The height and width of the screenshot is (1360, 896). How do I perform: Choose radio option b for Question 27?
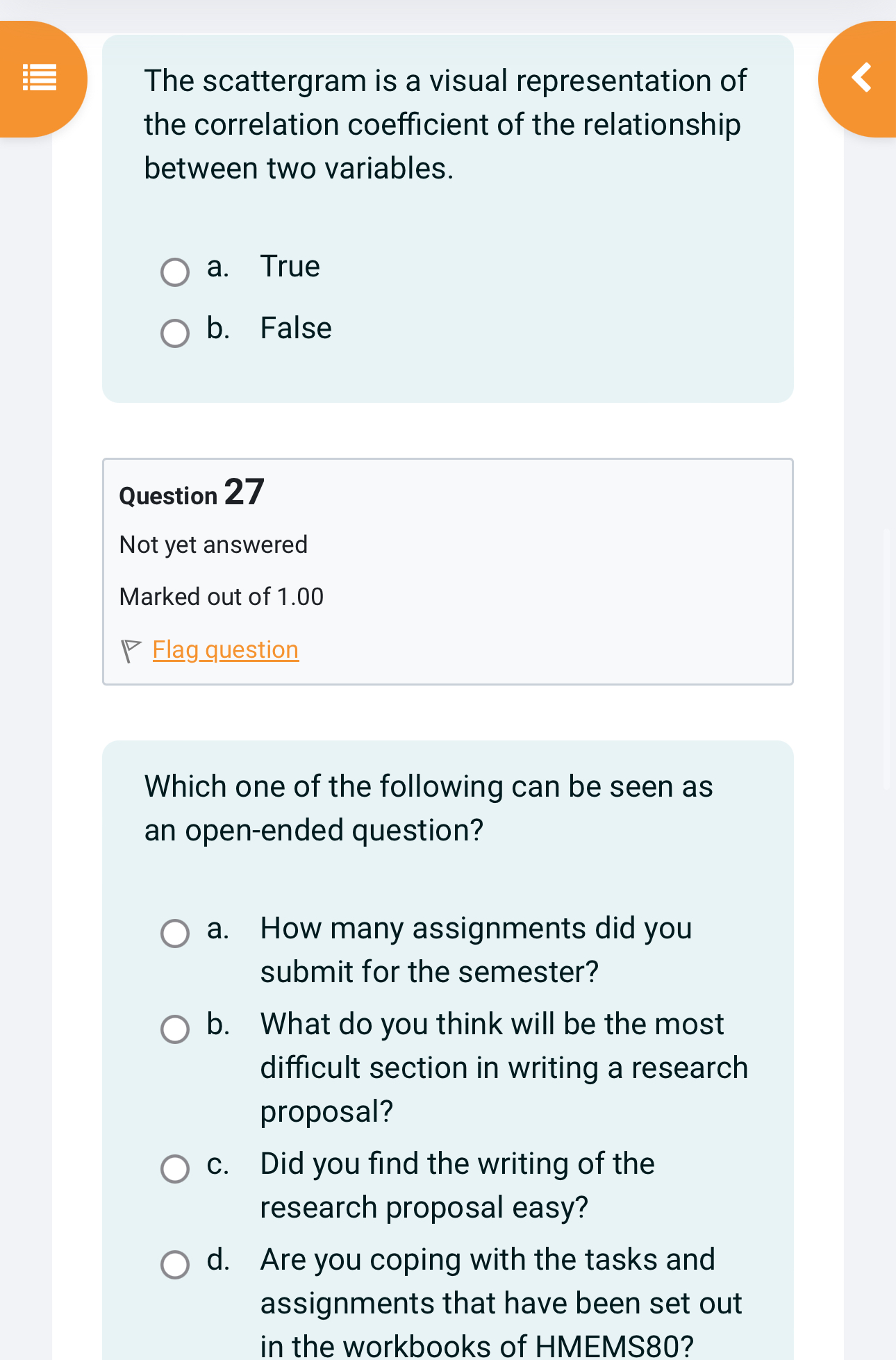coord(175,1029)
